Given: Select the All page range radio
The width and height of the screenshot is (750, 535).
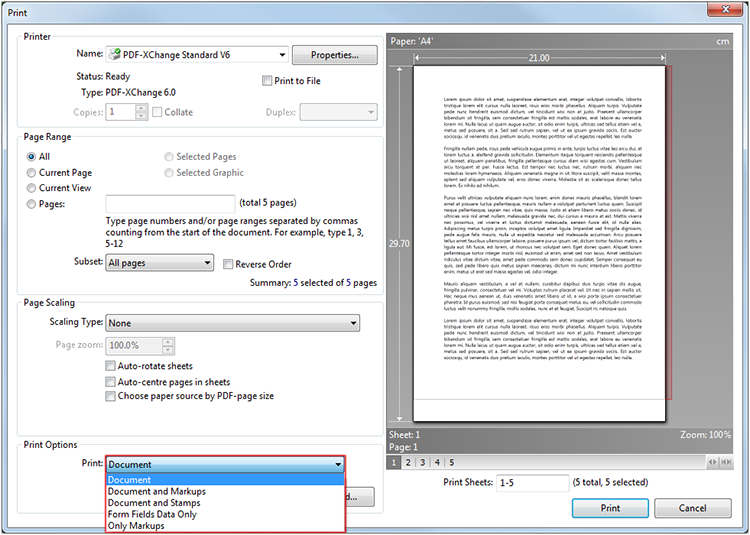Looking at the screenshot, I should (32, 157).
